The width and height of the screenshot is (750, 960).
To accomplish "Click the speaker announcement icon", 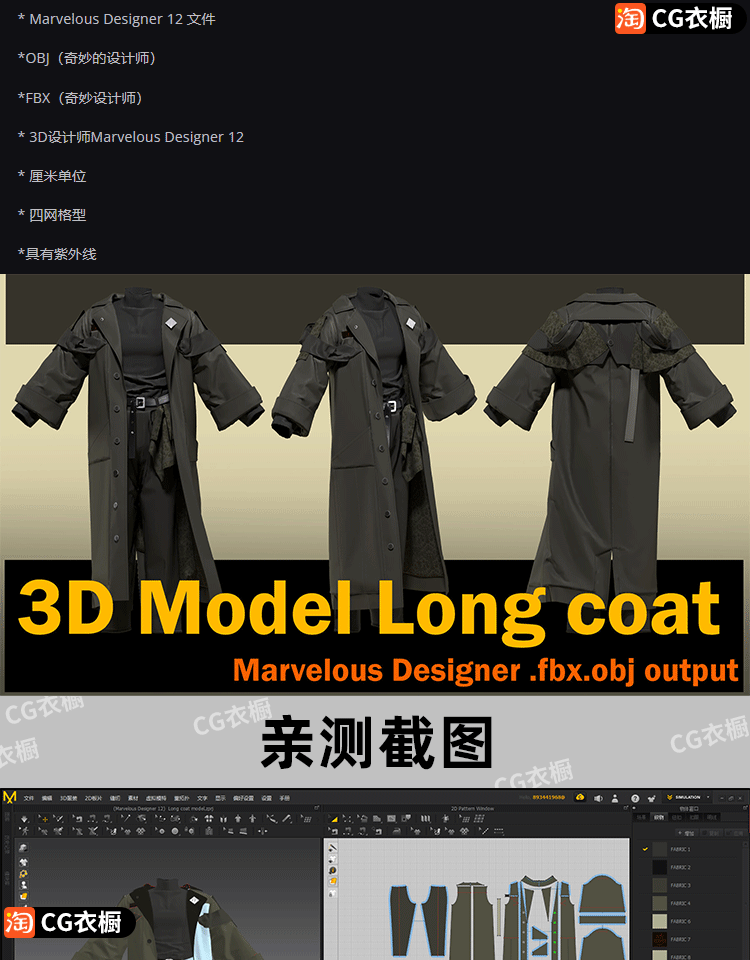I will tap(598, 798).
